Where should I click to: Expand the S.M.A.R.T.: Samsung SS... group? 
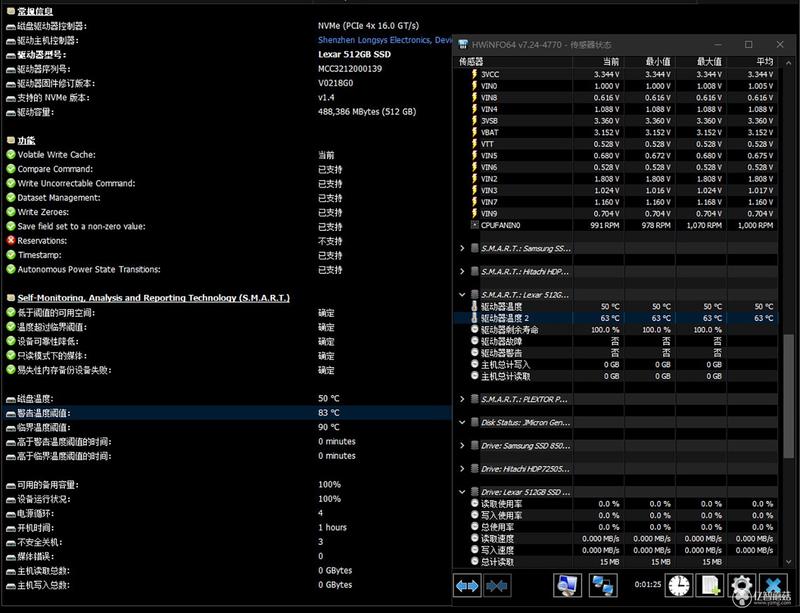click(x=462, y=248)
